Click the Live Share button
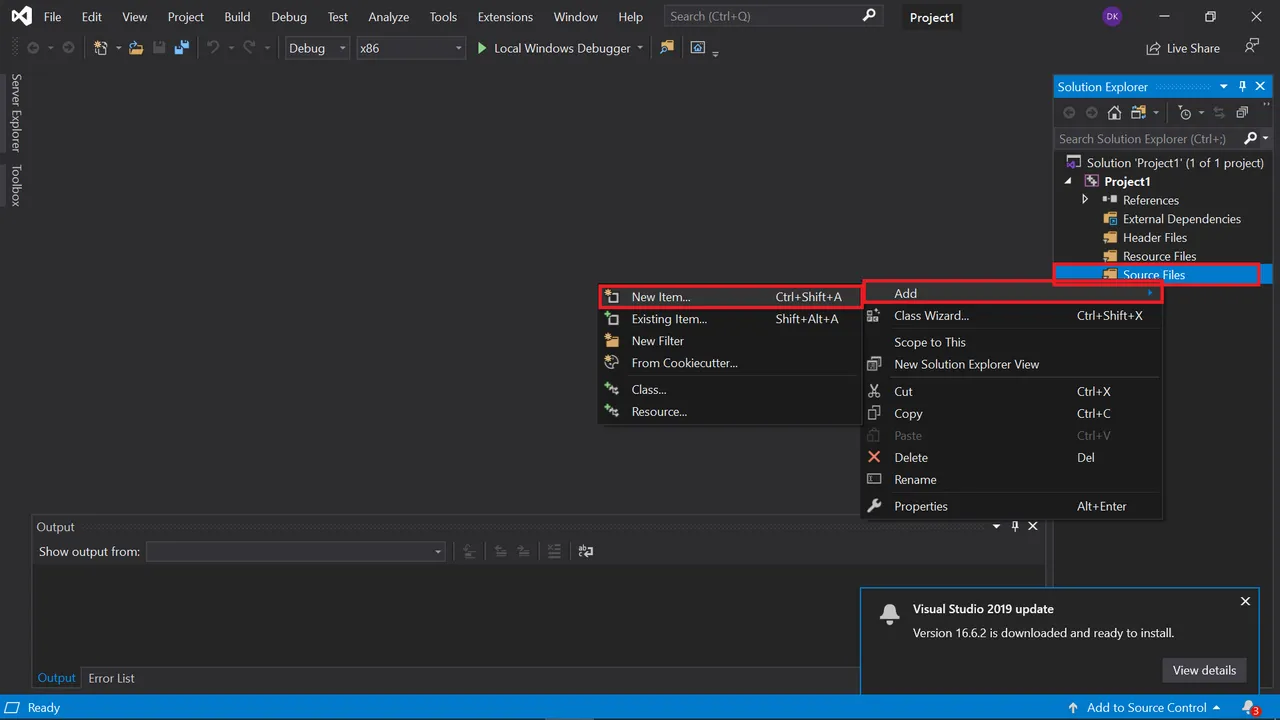This screenshot has height=720, width=1280. (1183, 48)
